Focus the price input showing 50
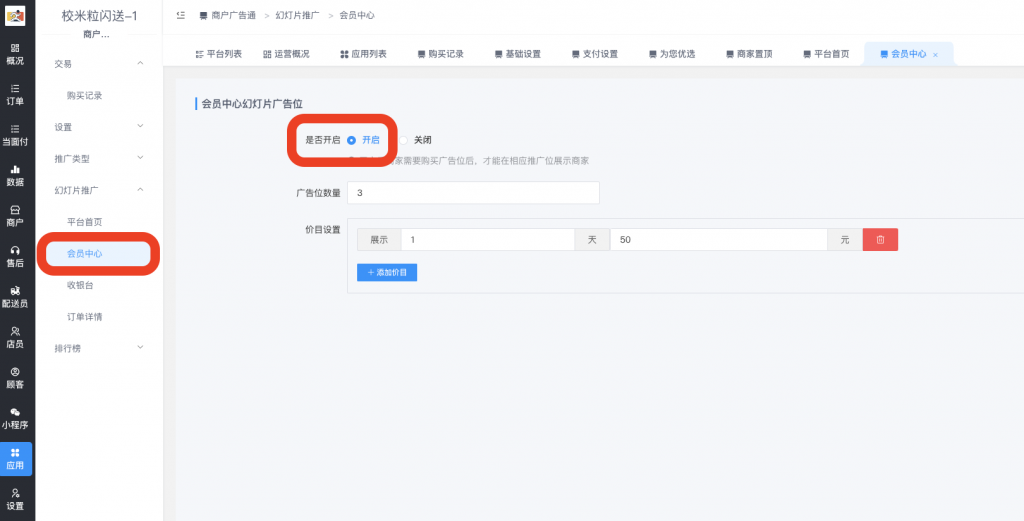This screenshot has height=521, width=1024. [x=718, y=240]
